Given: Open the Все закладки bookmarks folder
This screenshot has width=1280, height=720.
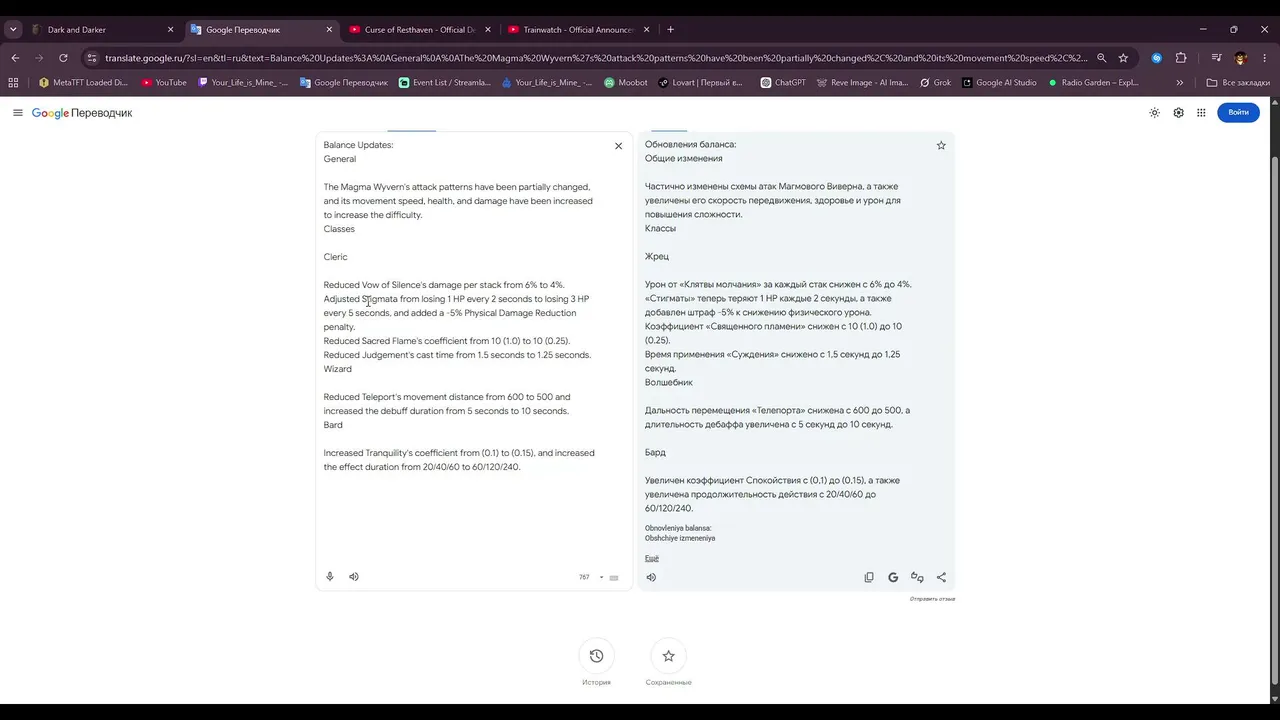Looking at the screenshot, I should coord(1238,83).
